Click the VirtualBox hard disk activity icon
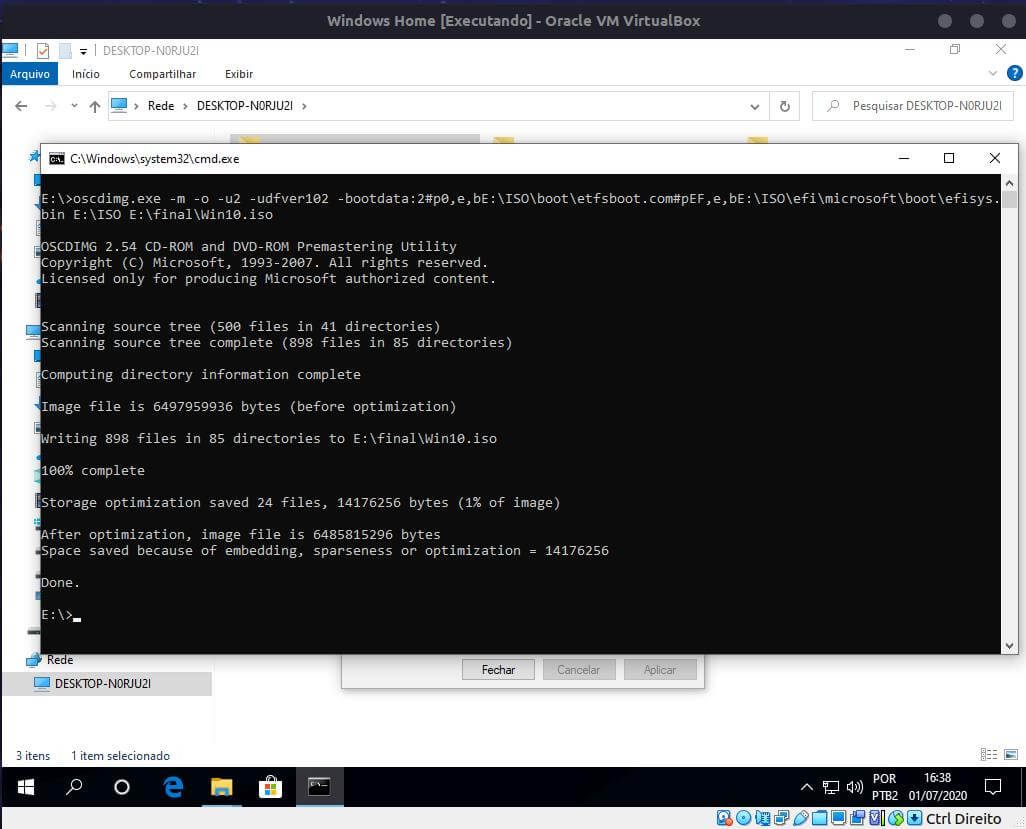 coord(724,818)
